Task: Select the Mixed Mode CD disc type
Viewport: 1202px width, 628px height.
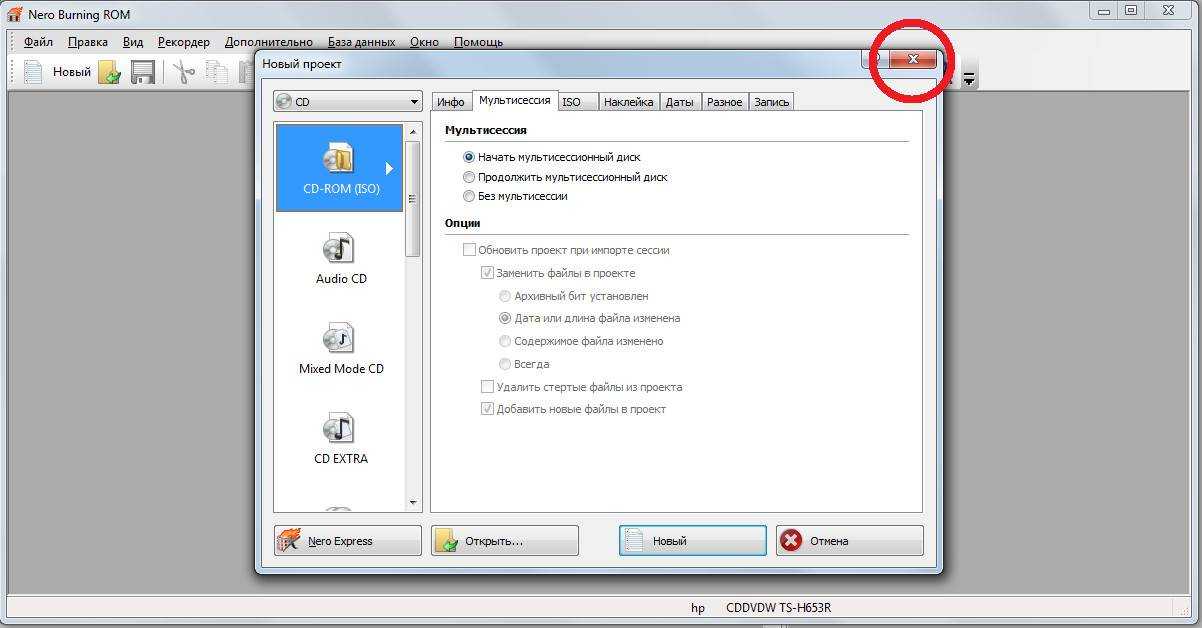Action: [x=340, y=348]
